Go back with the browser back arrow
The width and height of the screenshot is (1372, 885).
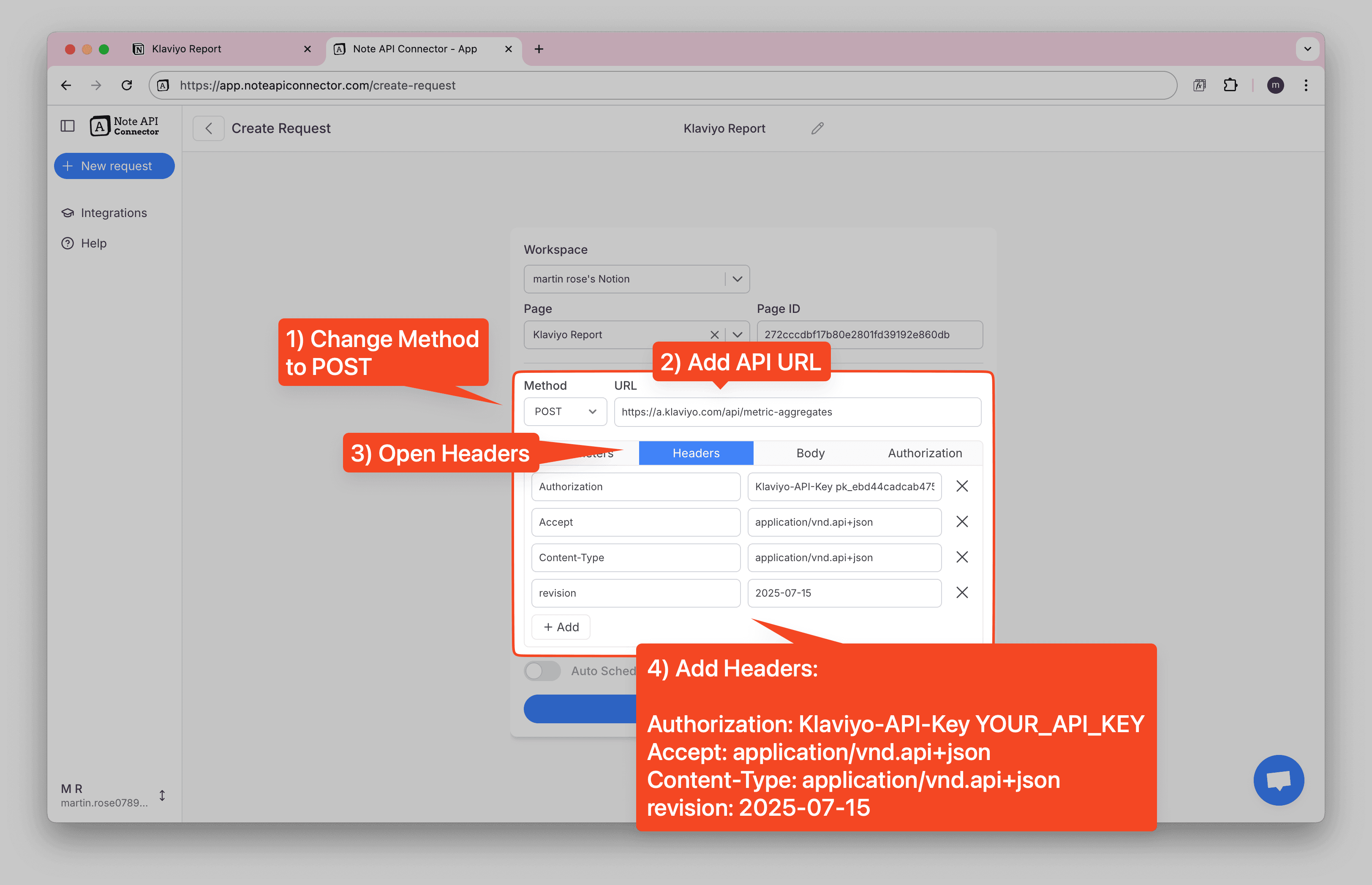click(66, 85)
